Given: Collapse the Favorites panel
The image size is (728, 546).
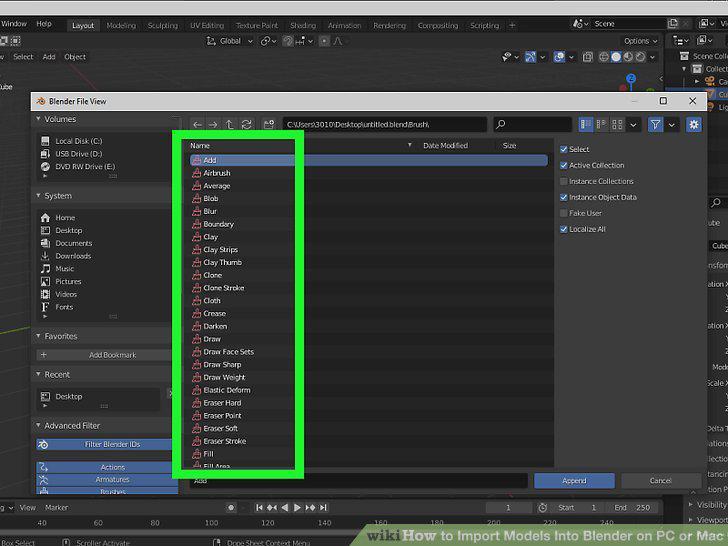Looking at the screenshot, I should pos(39,336).
